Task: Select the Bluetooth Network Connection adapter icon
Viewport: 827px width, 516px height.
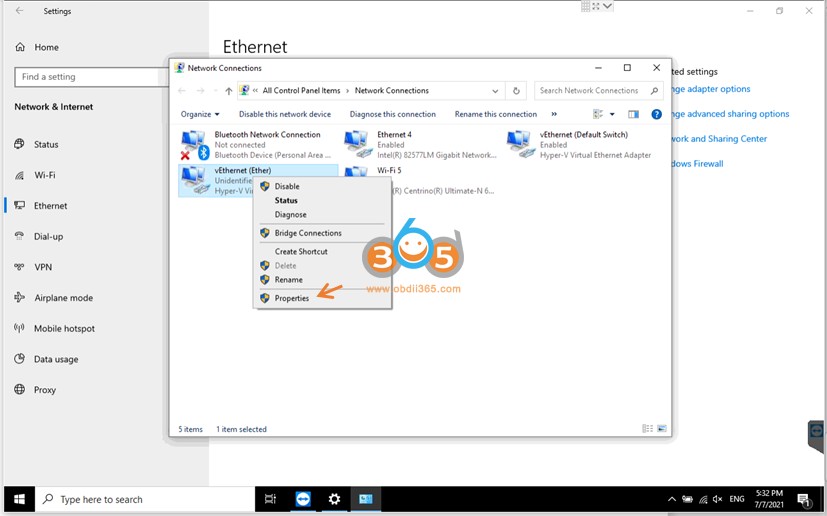Action: point(195,145)
